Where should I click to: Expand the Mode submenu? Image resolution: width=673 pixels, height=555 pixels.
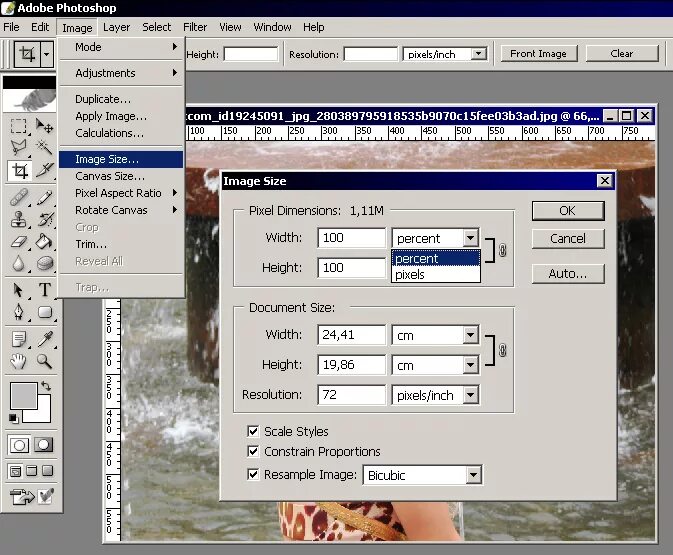pyautogui.click(x=121, y=47)
